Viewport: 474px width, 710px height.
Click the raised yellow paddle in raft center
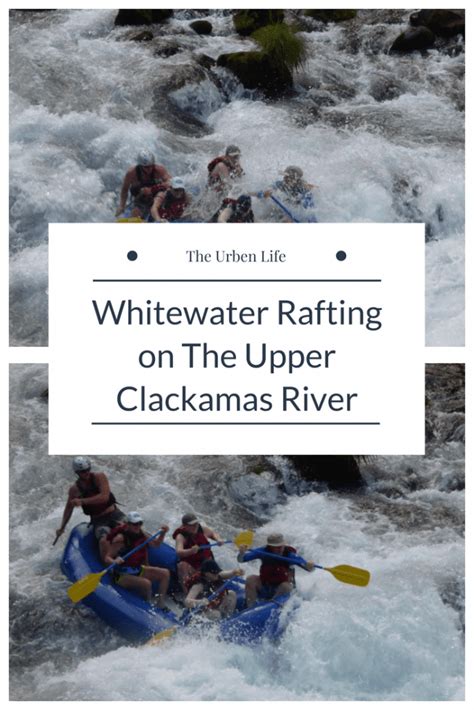click(x=244, y=538)
